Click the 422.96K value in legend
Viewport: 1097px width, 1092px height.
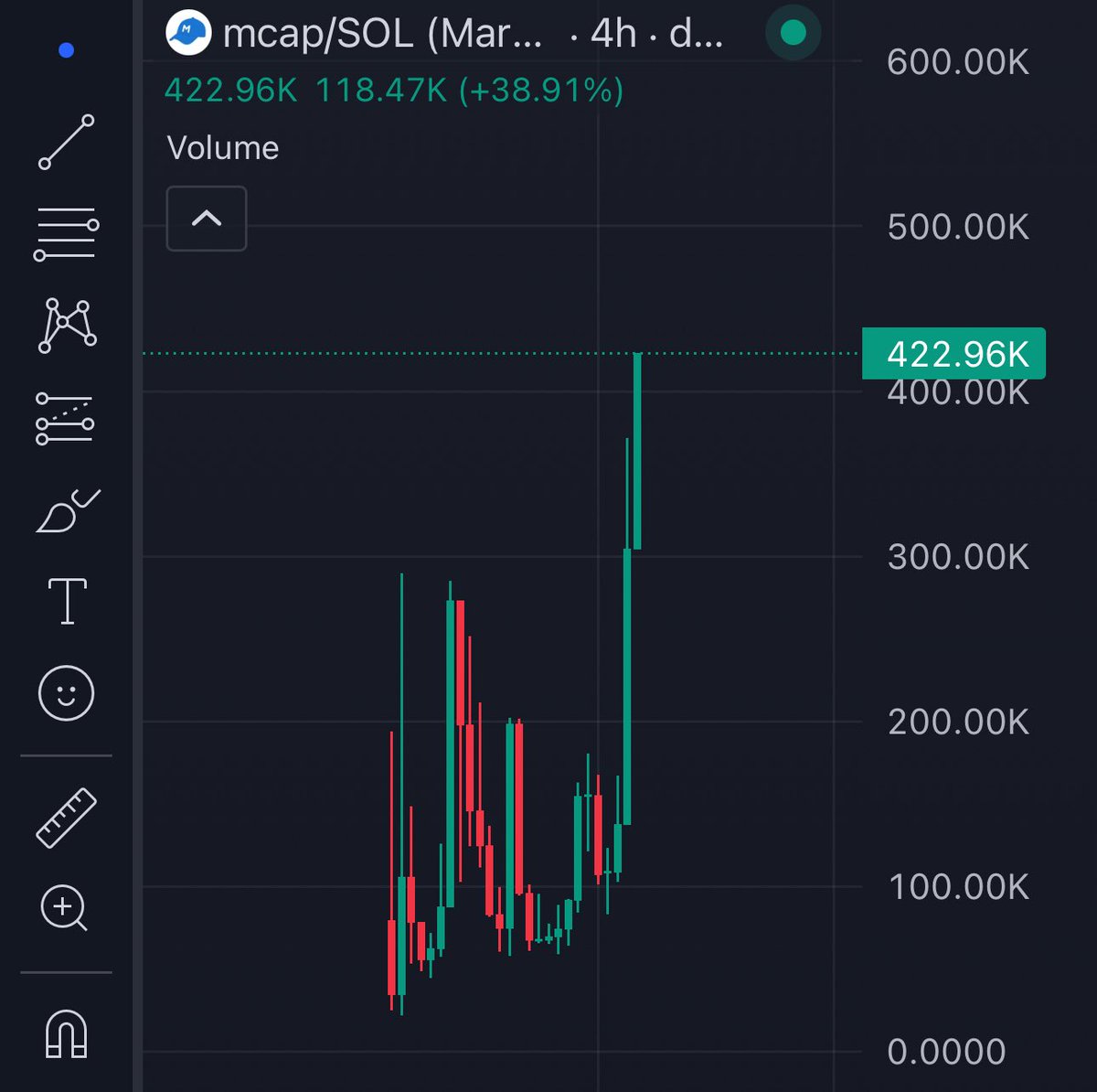pos(230,91)
